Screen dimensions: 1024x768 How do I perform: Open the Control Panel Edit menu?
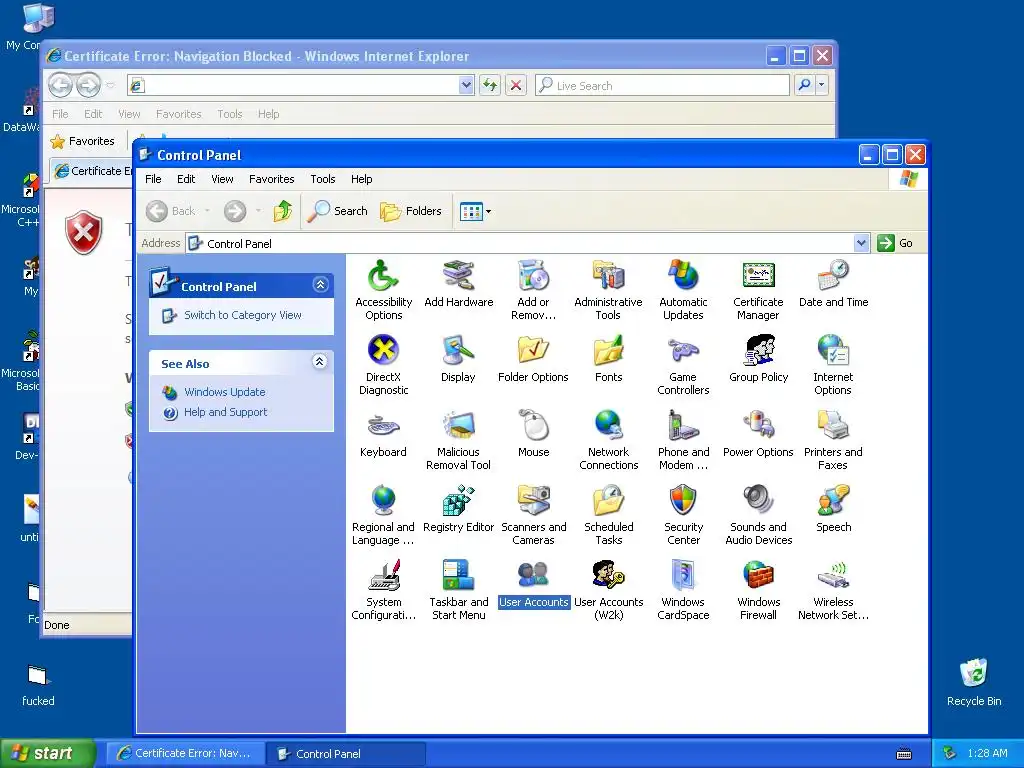[x=186, y=179]
